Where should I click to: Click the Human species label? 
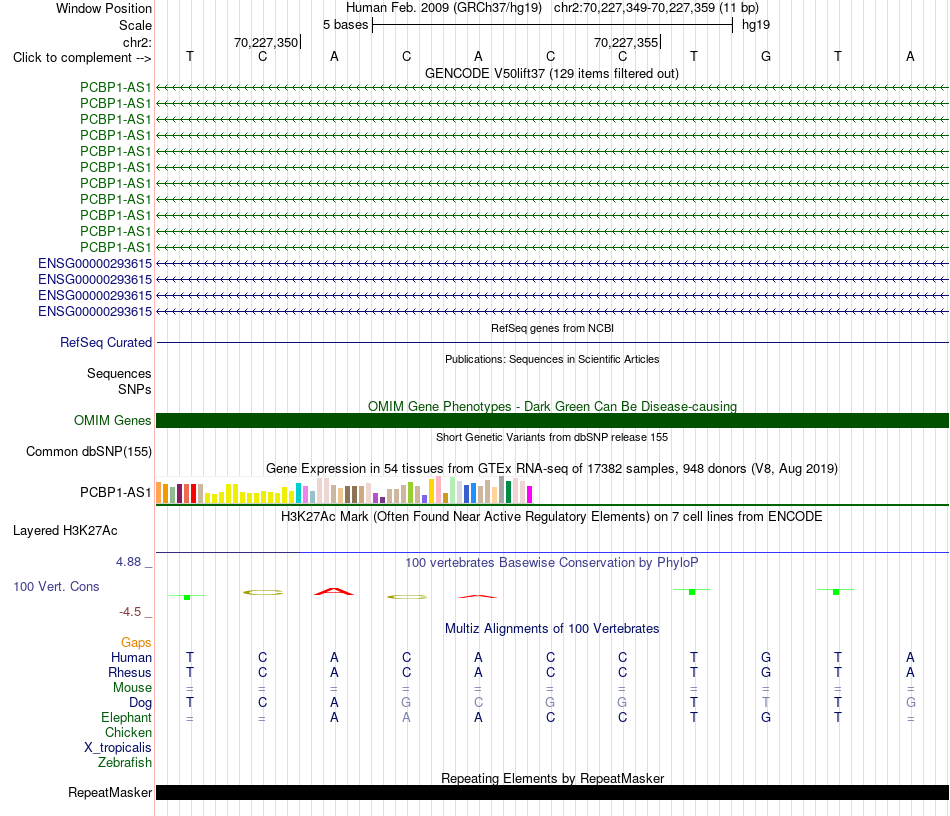(x=131, y=657)
